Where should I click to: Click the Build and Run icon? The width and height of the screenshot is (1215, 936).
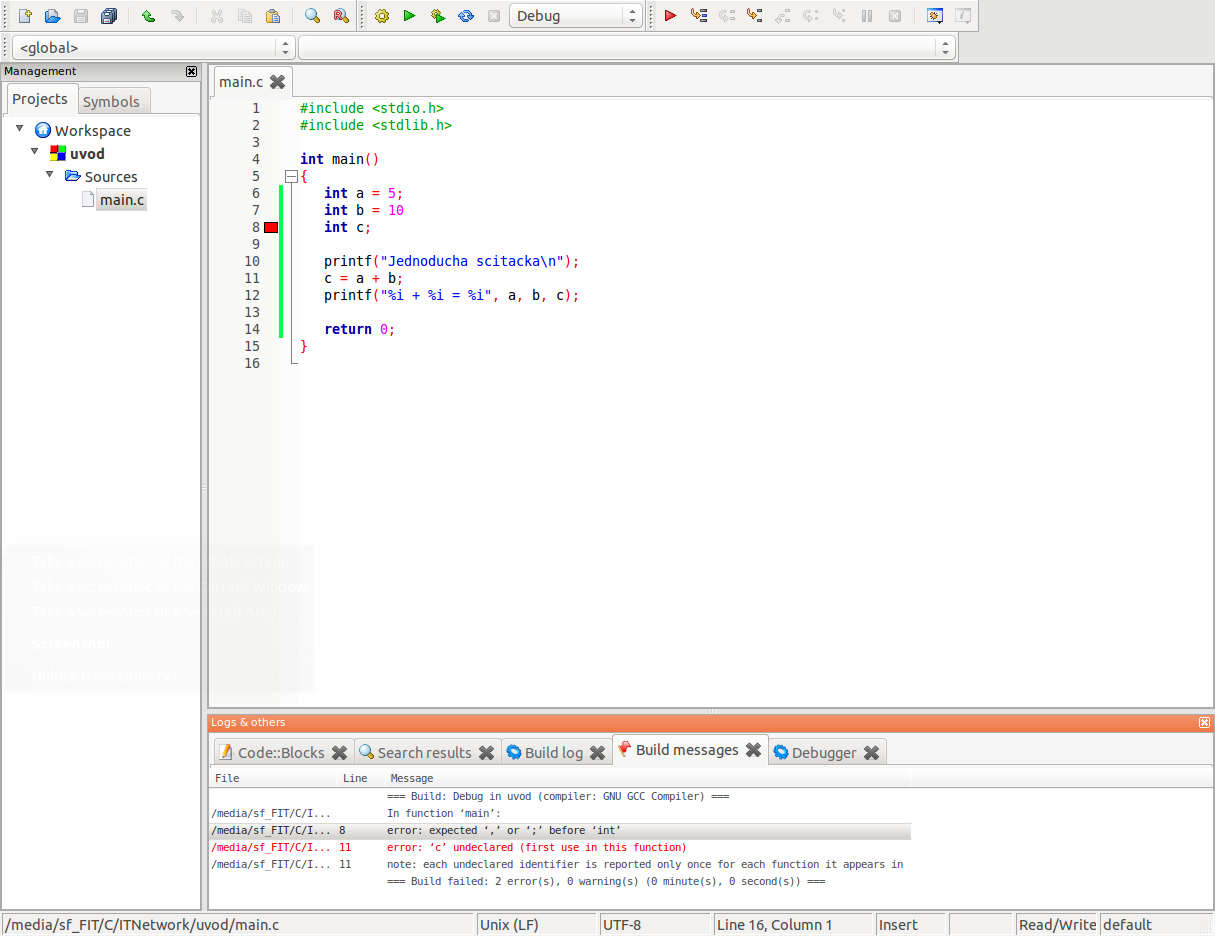click(437, 15)
